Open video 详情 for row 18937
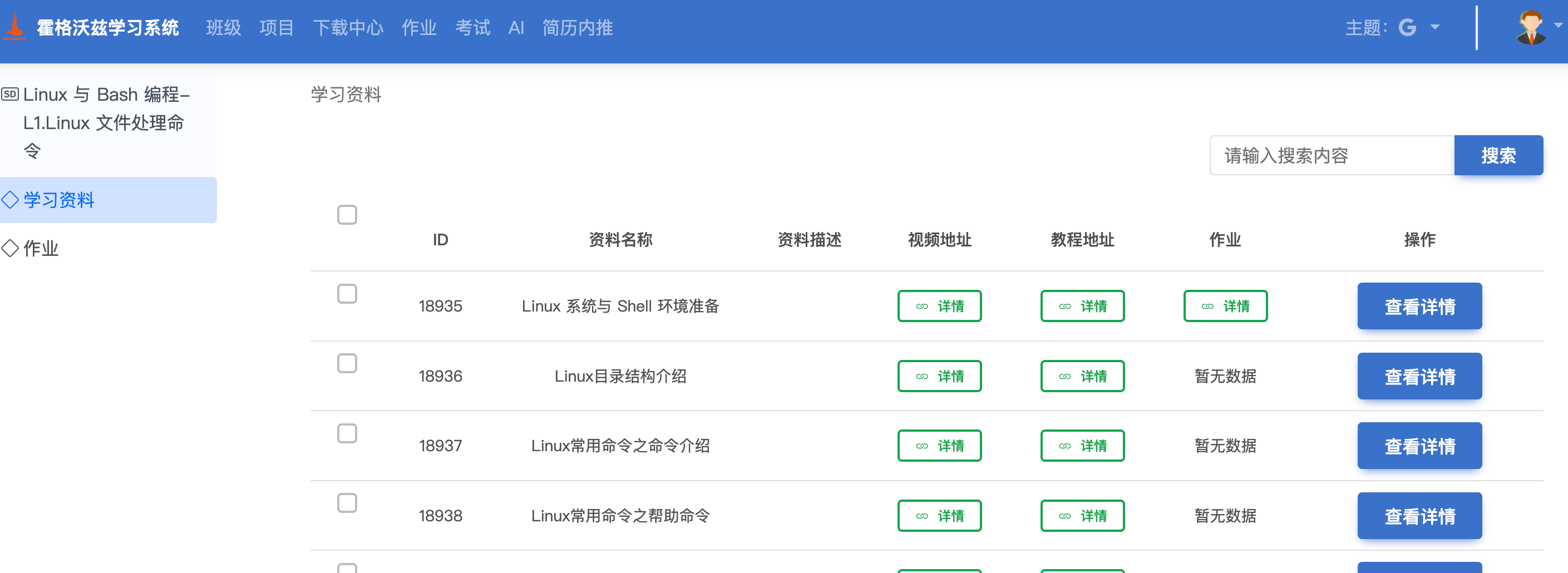1568x573 pixels. click(939, 445)
